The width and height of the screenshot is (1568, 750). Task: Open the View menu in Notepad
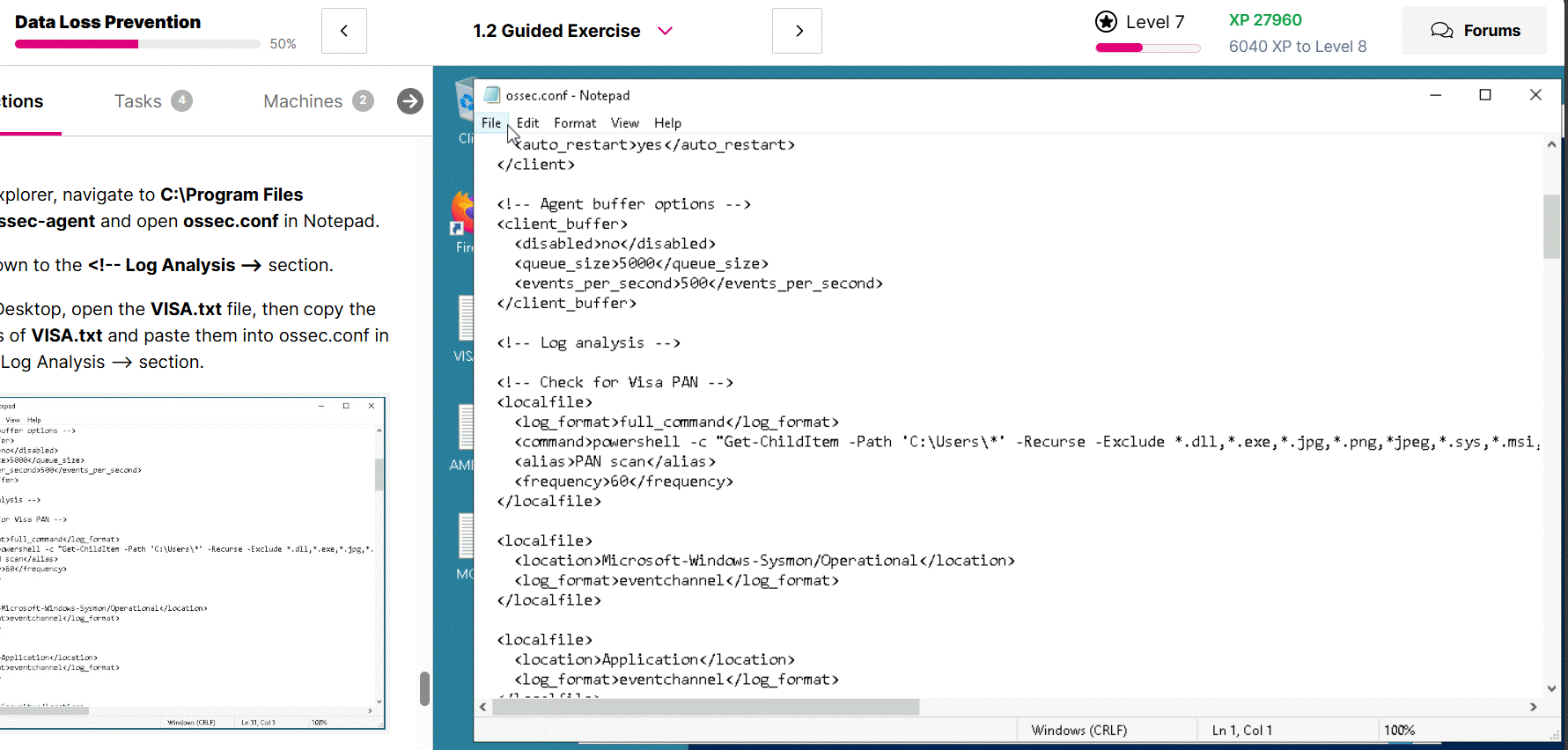point(624,123)
